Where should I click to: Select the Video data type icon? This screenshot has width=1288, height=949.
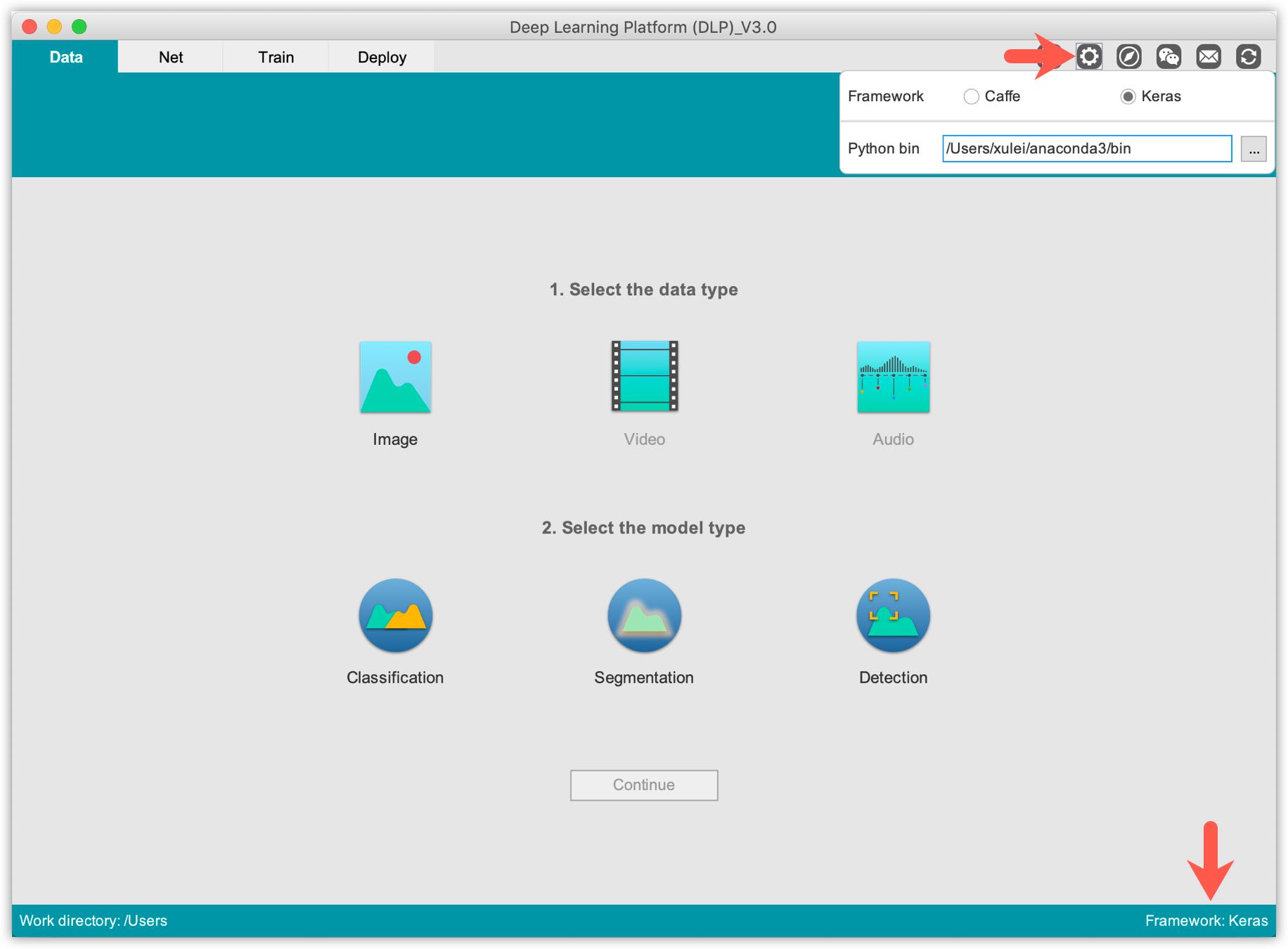[644, 376]
